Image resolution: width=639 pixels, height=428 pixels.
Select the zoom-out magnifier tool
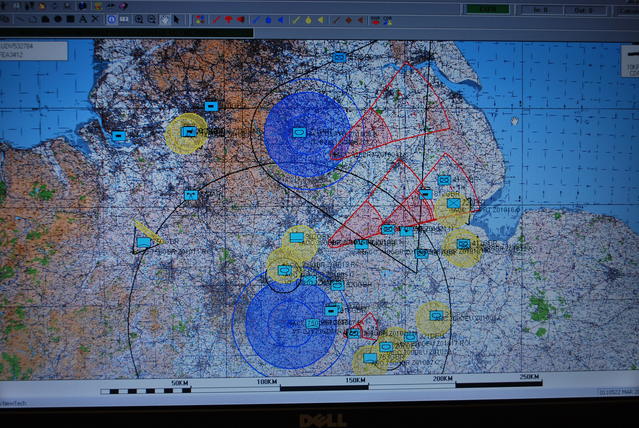point(150,19)
